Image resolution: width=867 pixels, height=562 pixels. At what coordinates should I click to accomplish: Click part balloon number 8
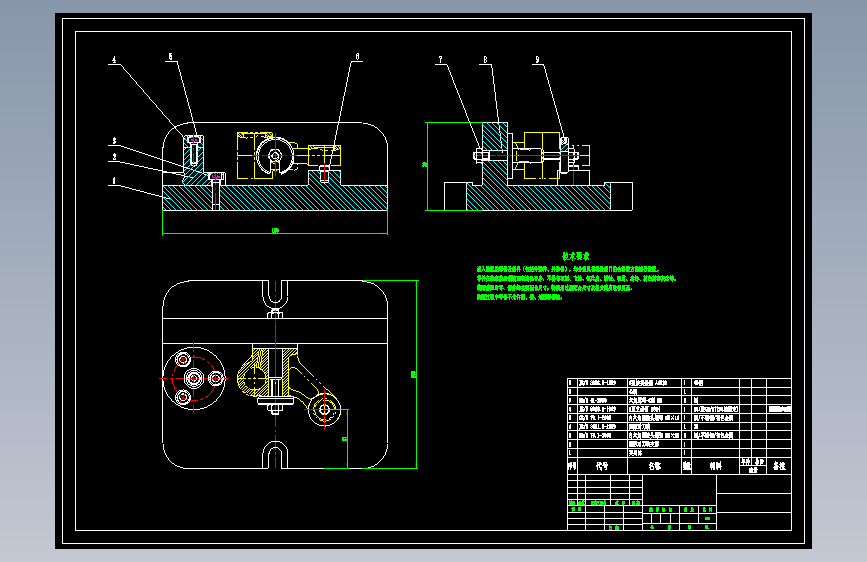pyautogui.click(x=485, y=60)
